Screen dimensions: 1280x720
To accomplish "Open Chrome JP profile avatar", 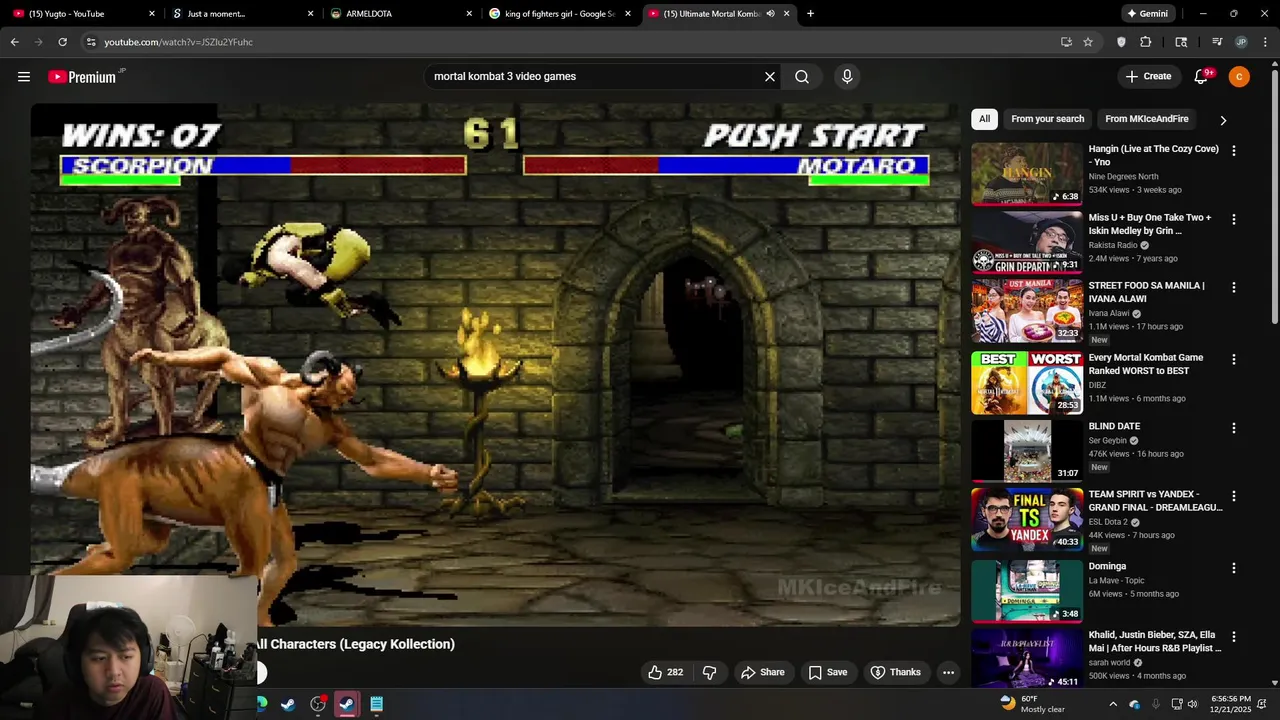I will 1241,42.
